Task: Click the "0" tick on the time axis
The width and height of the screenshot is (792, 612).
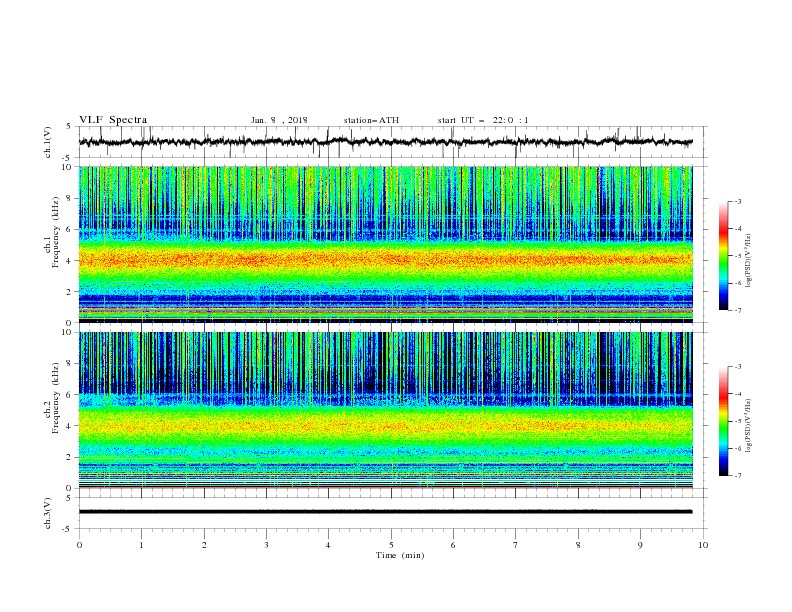Action: (79, 545)
